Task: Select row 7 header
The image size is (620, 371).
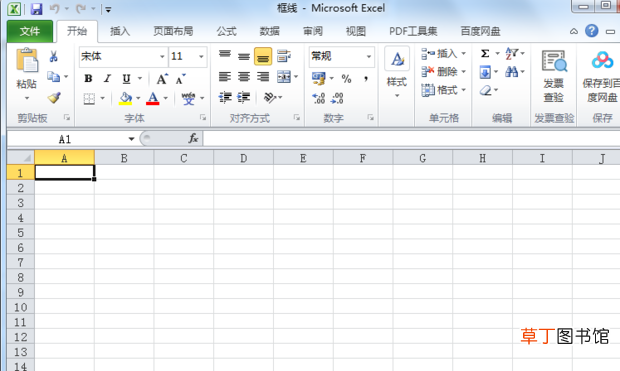Action: pyautogui.click(x=21, y=262)
